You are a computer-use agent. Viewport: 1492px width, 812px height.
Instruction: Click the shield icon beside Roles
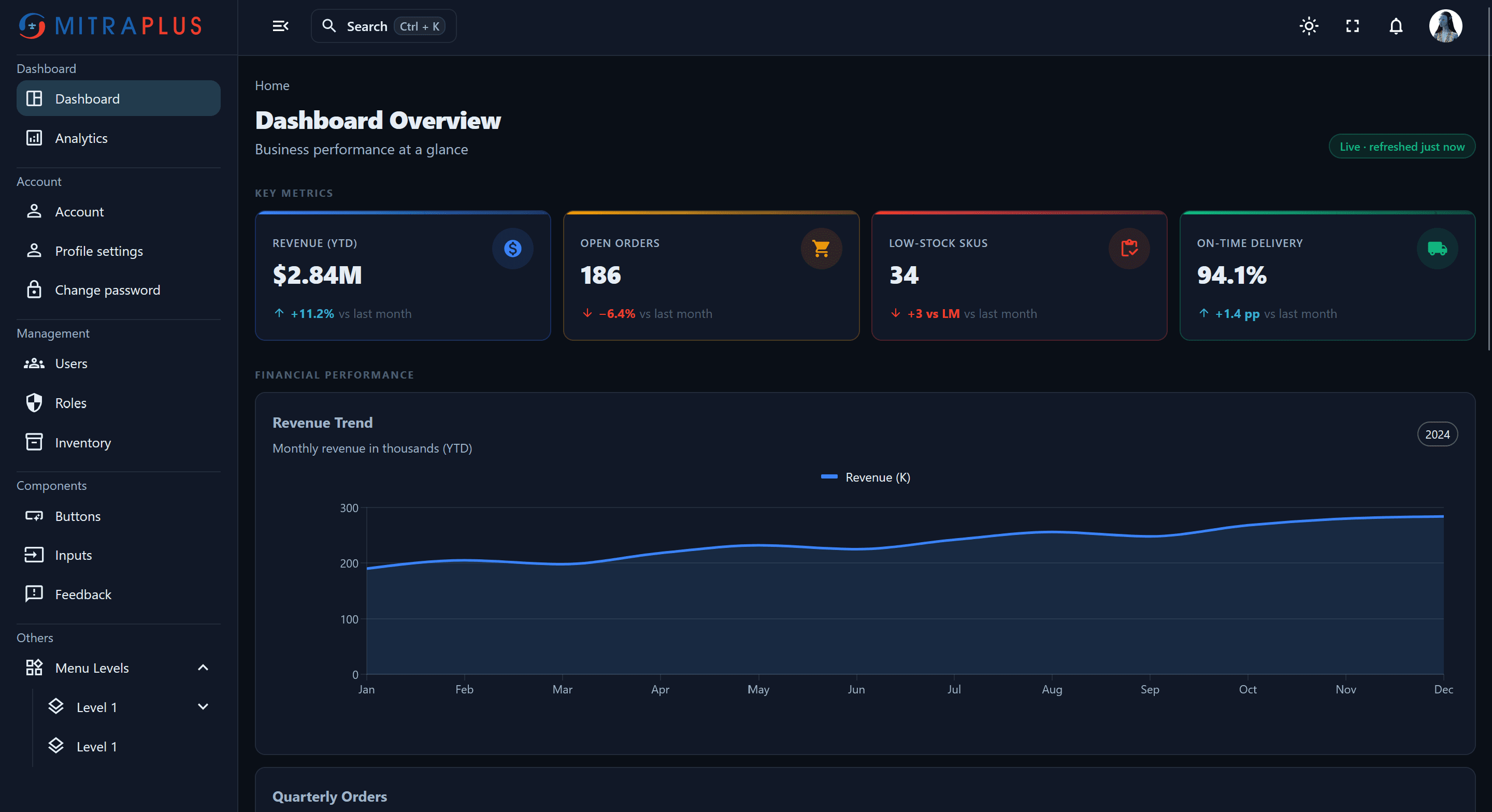(34, 402)
